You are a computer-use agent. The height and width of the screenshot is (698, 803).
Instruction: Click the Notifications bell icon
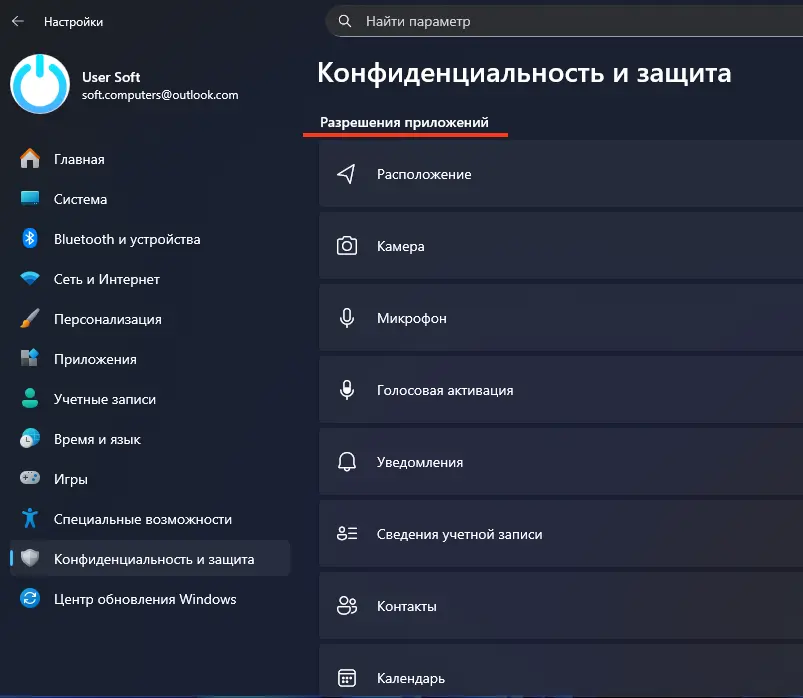pos(347,462)
